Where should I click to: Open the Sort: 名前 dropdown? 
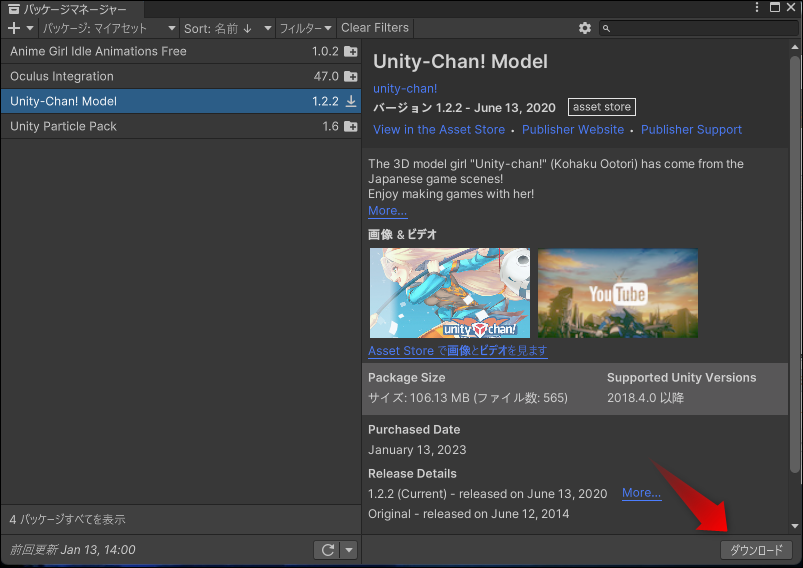[227, 28]
